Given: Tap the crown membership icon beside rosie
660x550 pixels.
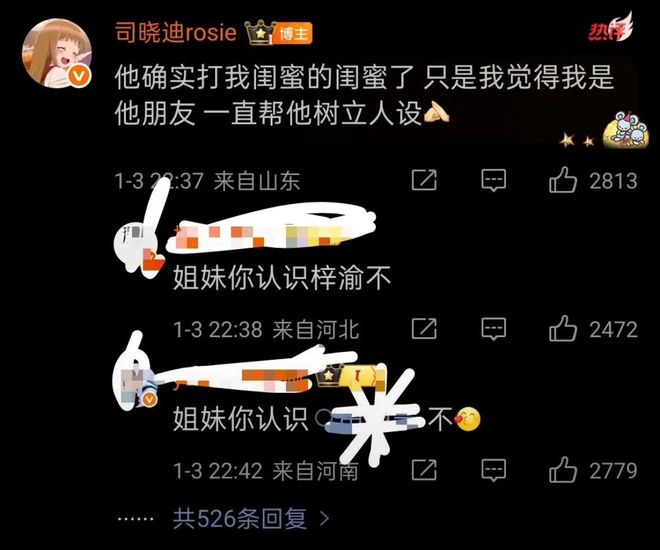Looking at the screenshot, I should (260, 32).
